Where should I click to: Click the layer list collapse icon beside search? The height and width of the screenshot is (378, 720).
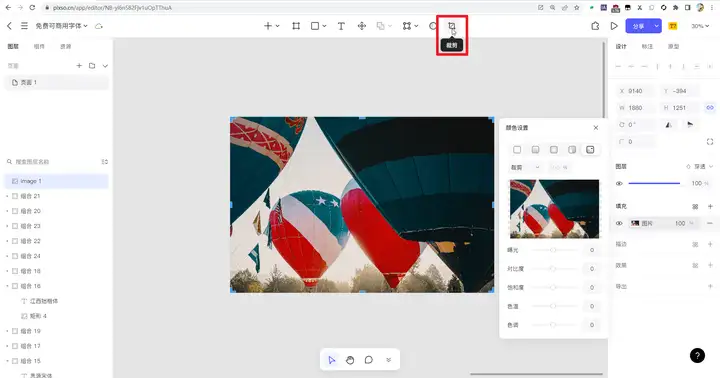click(105, 162)
